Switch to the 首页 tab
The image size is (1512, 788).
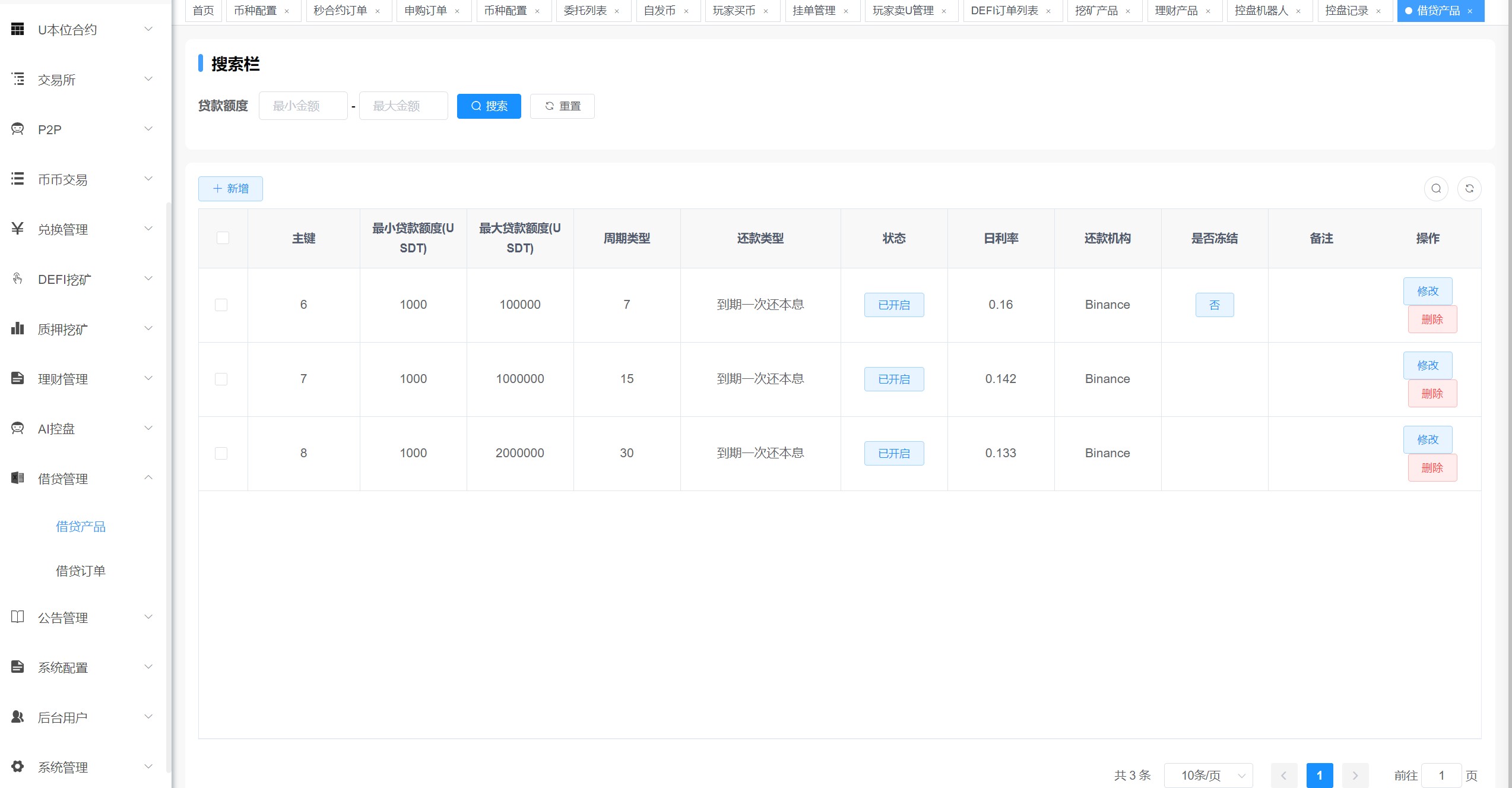point(204,11)
